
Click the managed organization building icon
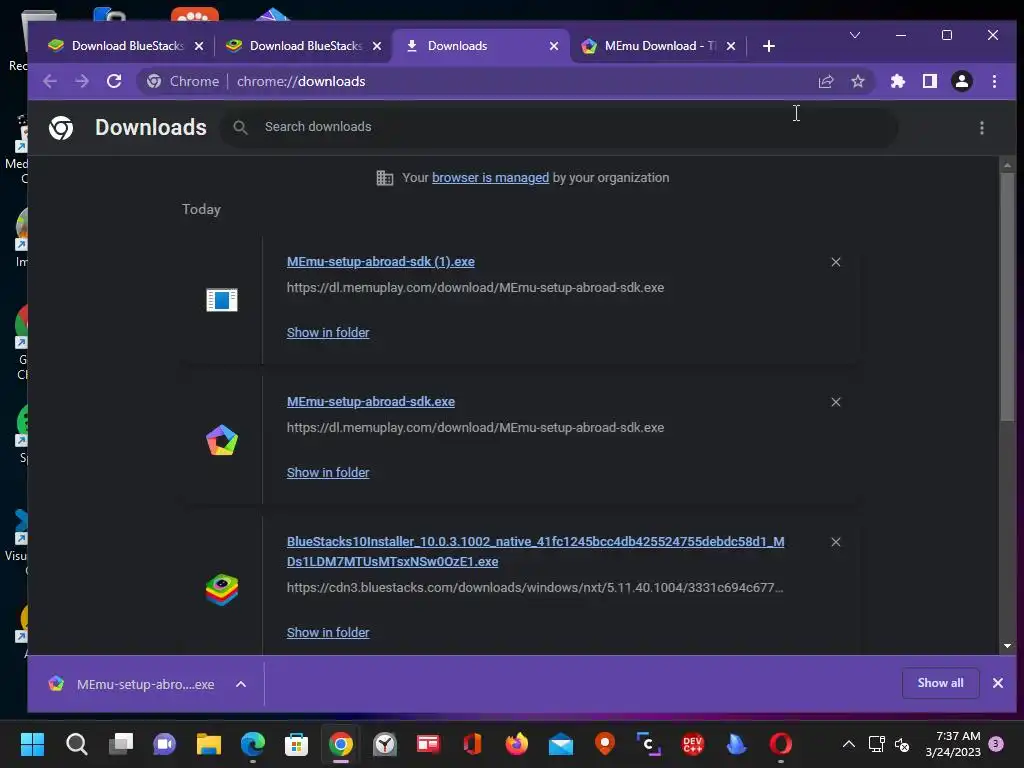[385, 178]
